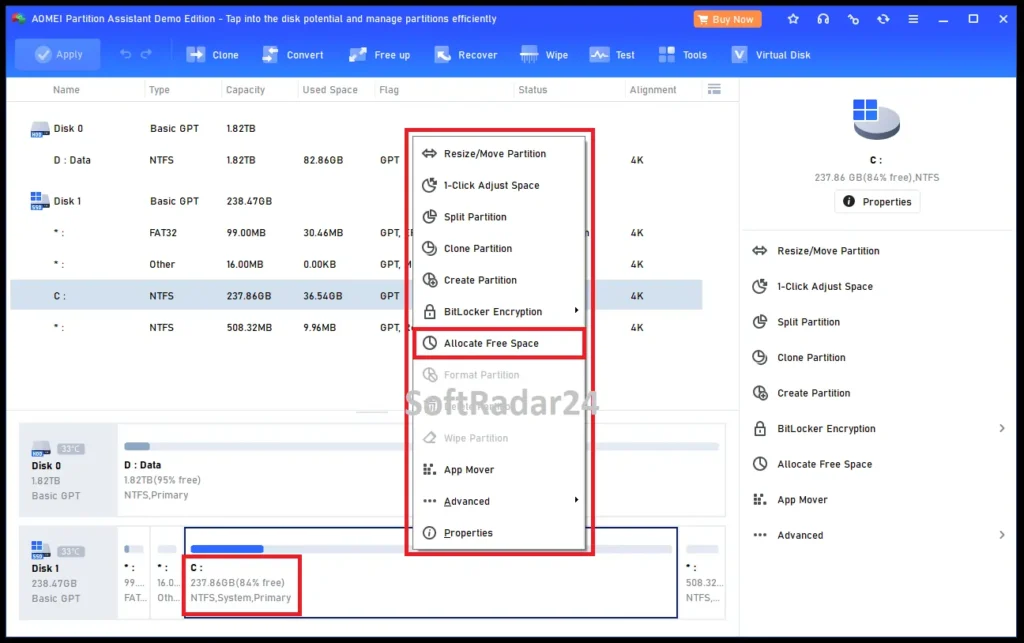Select the D : Data partition row

(356, 160)
